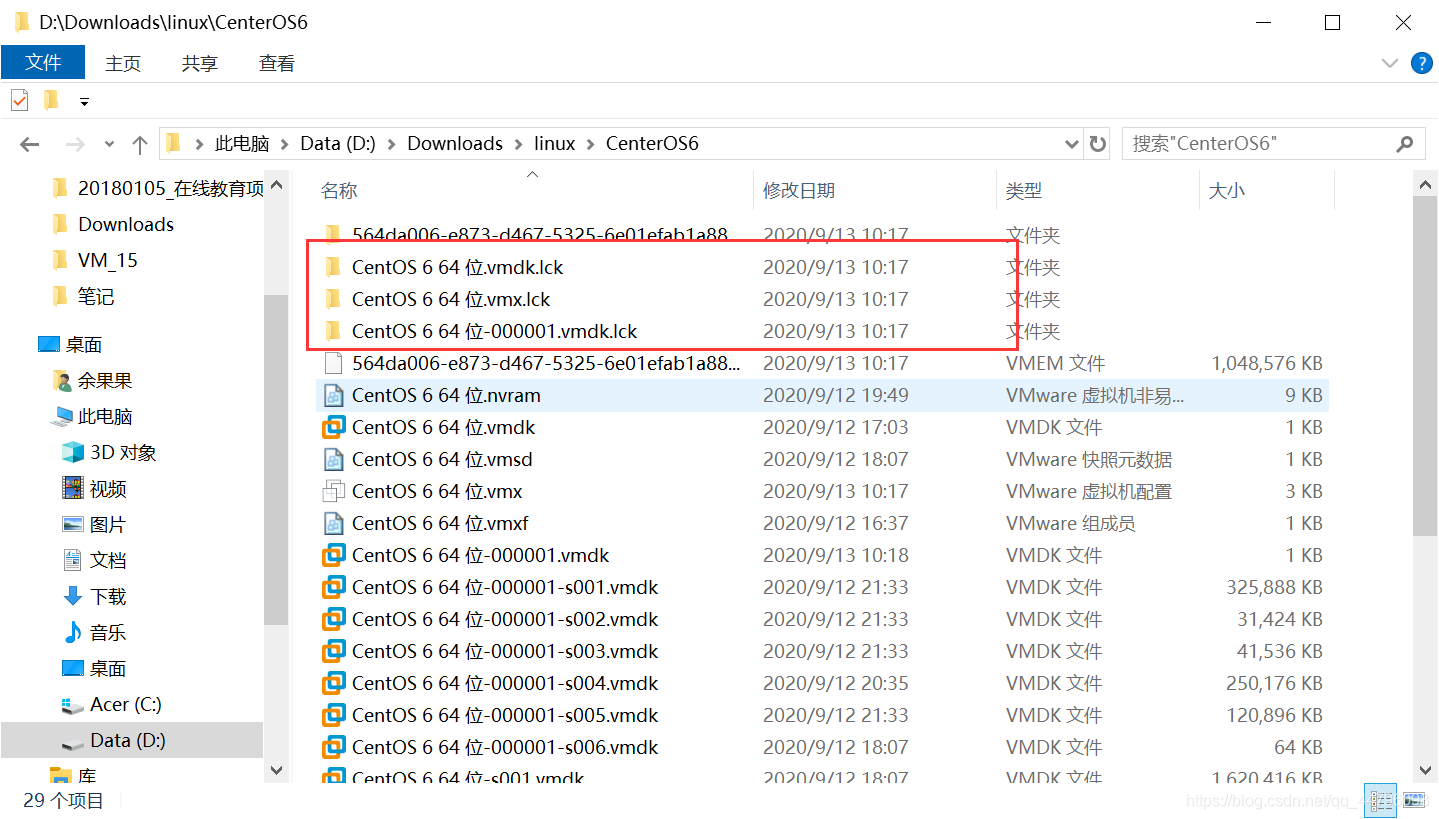The image size is (1439, 819).
Task: Sort by the 名称 column header
Action: (x=339, y=190)
